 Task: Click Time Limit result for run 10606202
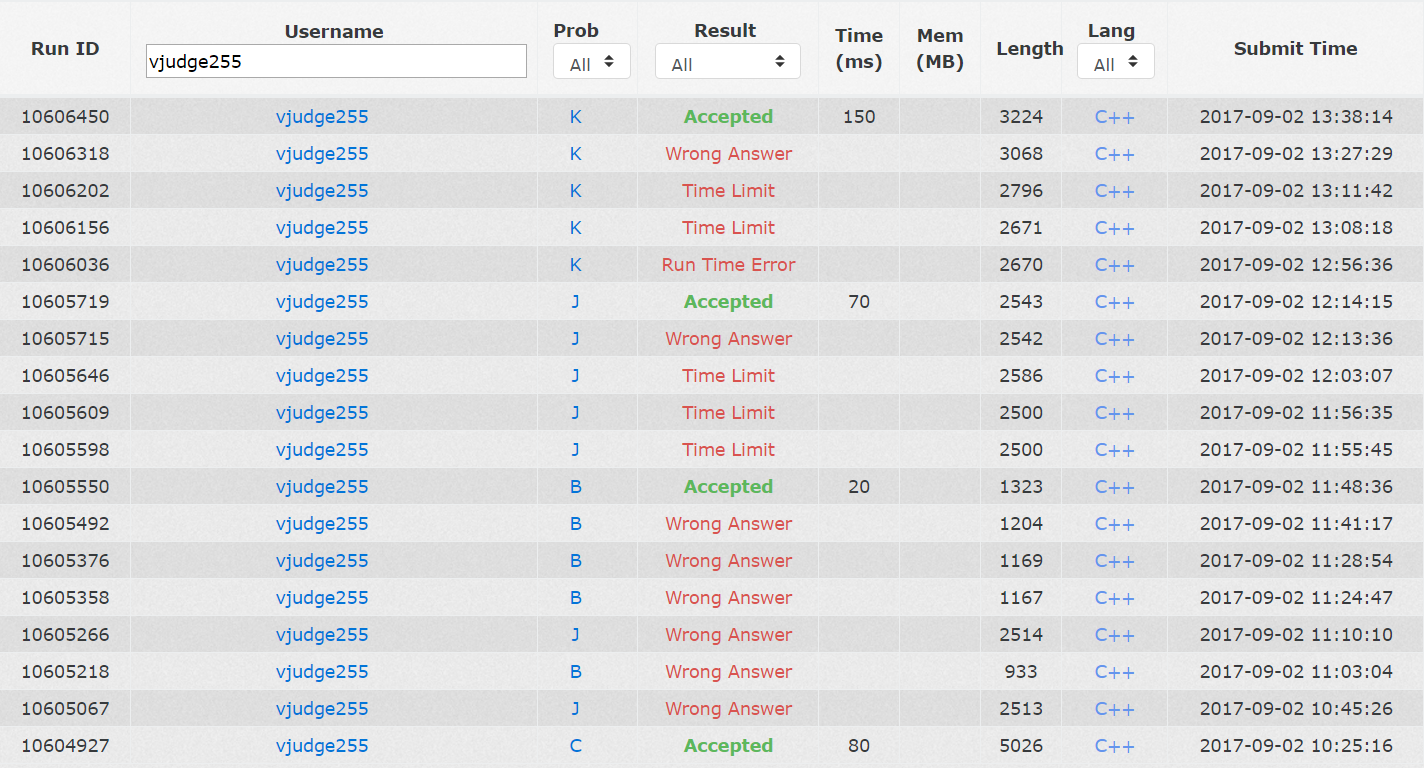tap(728, 191)
